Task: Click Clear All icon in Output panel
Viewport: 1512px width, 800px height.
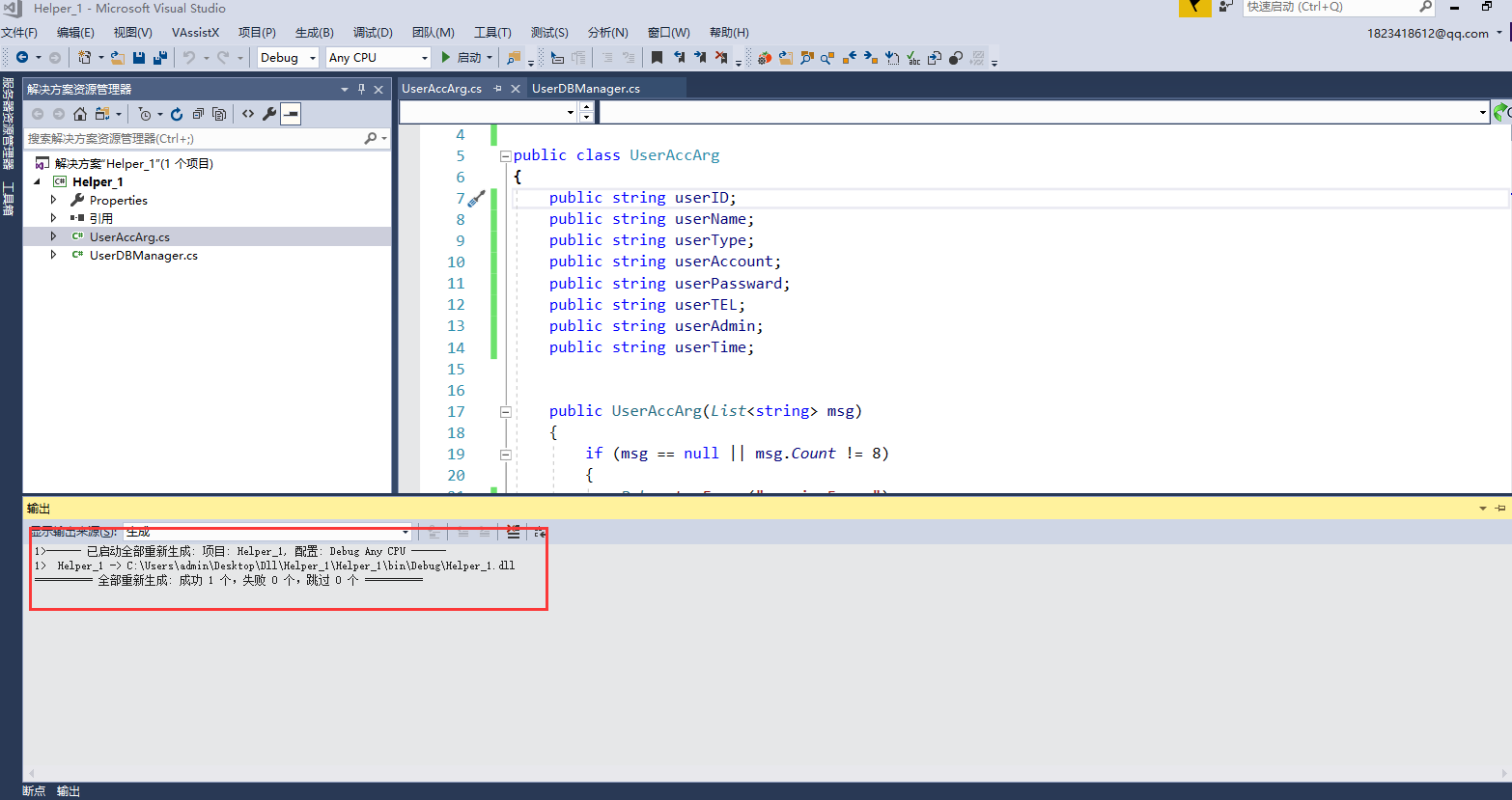Action: click(513, 532)
